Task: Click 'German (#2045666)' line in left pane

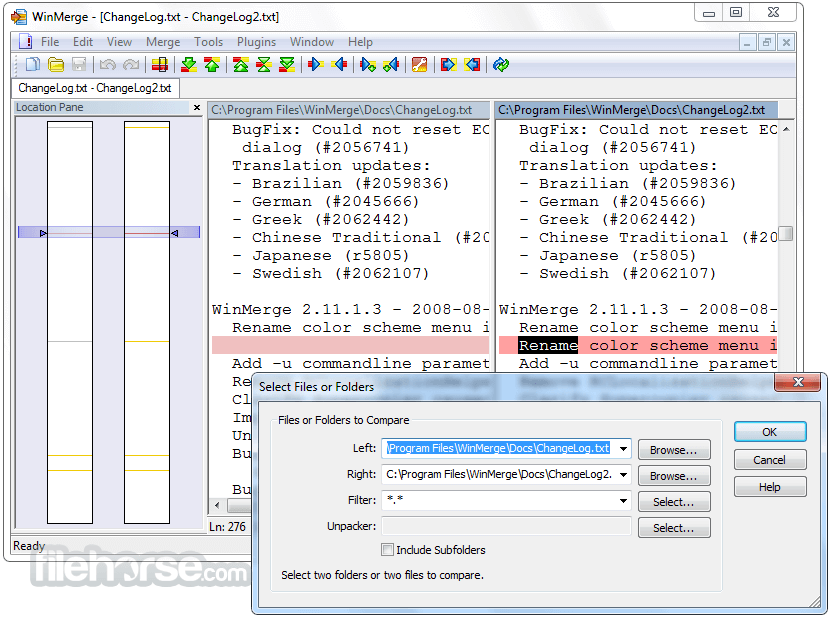Action: [326, 202]
